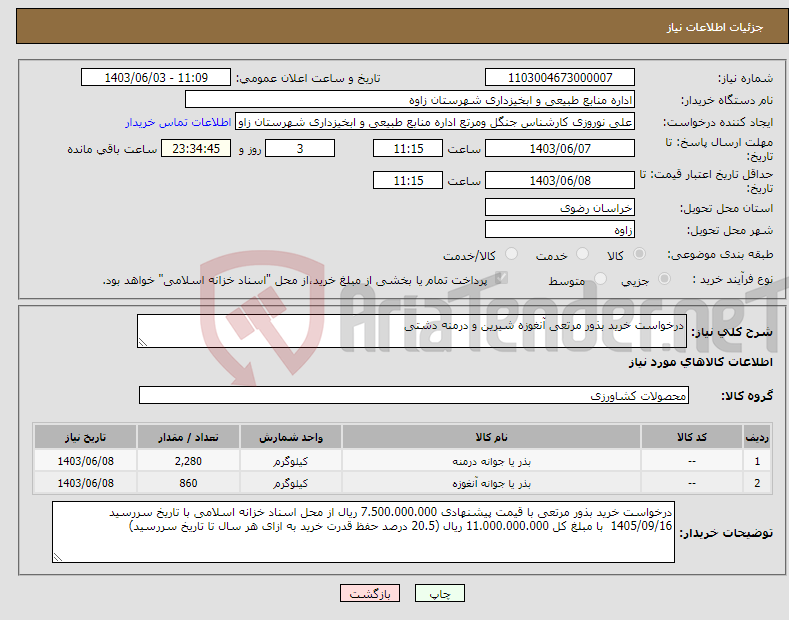789x620 pixels.
Task: Click the گروه کالا field محصولات کشاورزی
Action: point(414,396)
